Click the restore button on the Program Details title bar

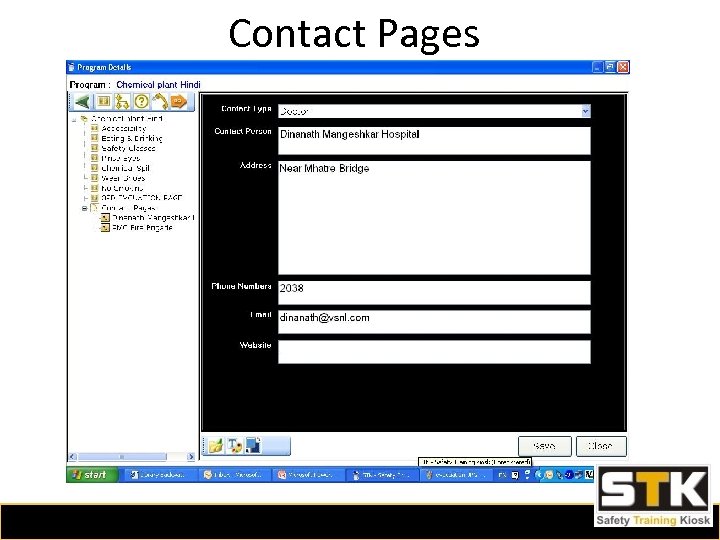610,67
